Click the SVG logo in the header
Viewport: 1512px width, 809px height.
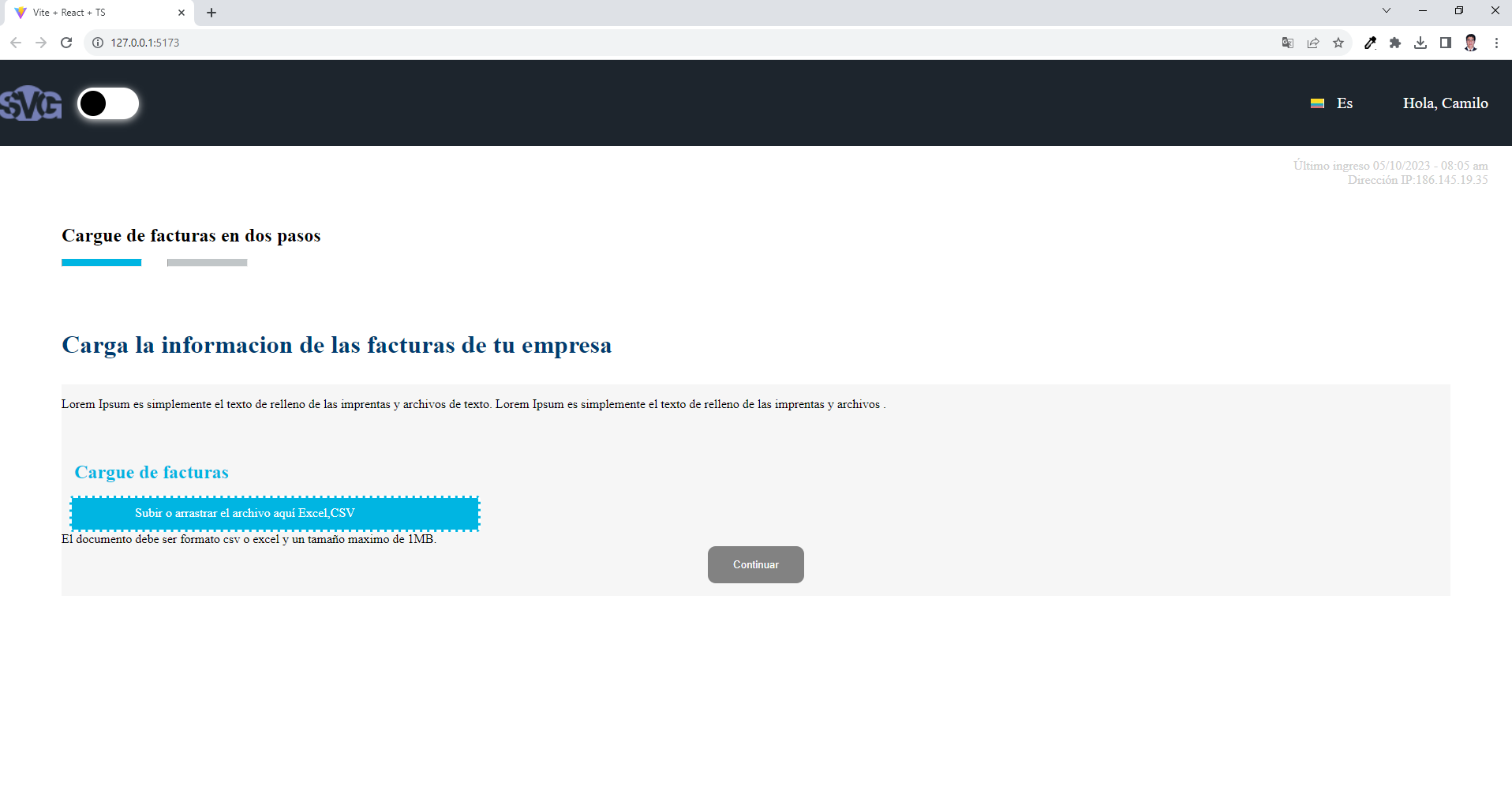pyautogui.click(x=31, y=103)
